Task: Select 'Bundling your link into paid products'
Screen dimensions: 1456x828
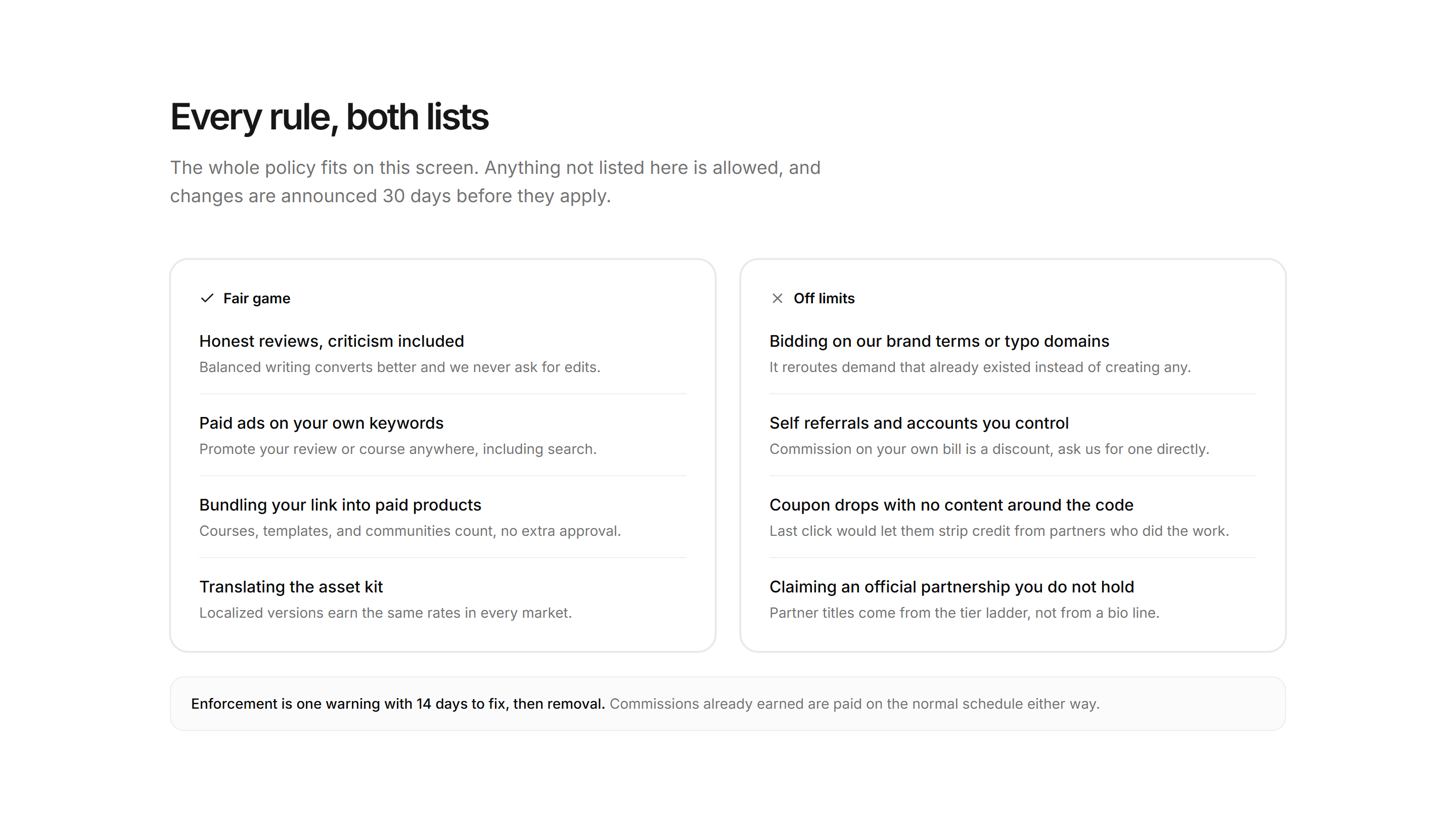Action: point(340,505)
